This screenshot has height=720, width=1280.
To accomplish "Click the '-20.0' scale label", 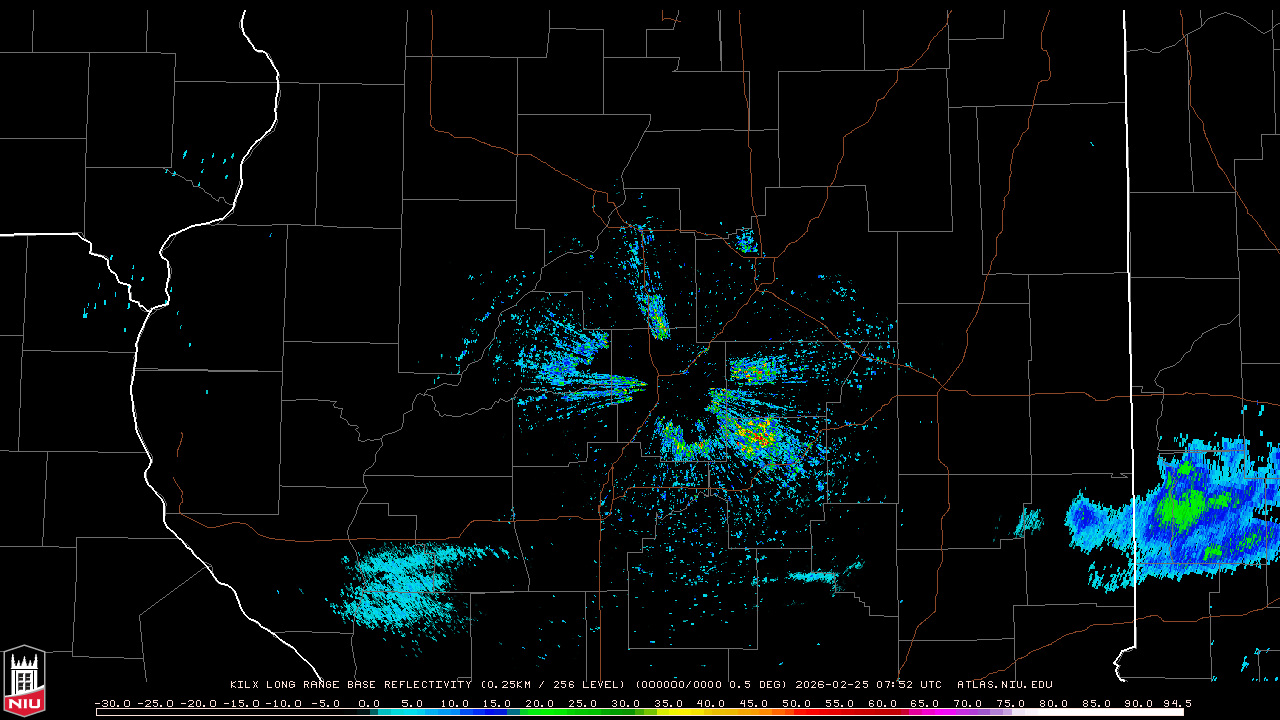I will point(199,703).
